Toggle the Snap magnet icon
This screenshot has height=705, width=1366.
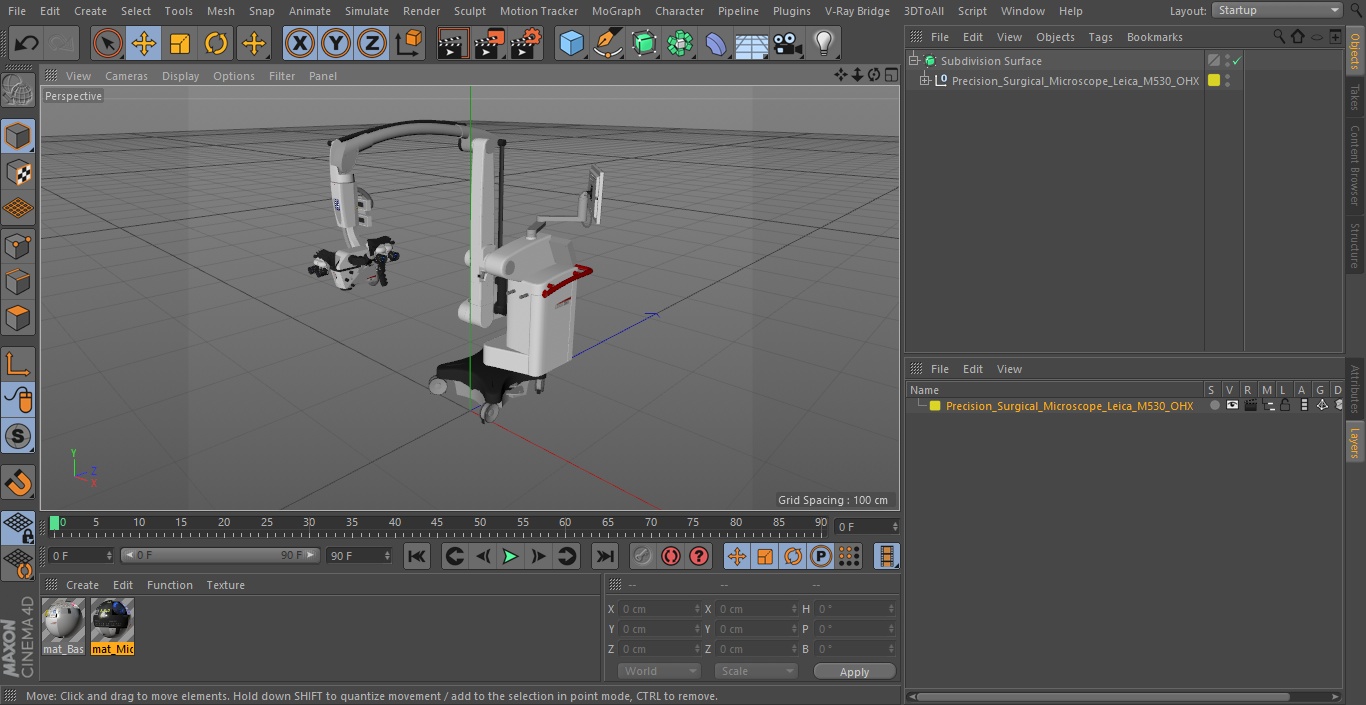pos(18,482)
